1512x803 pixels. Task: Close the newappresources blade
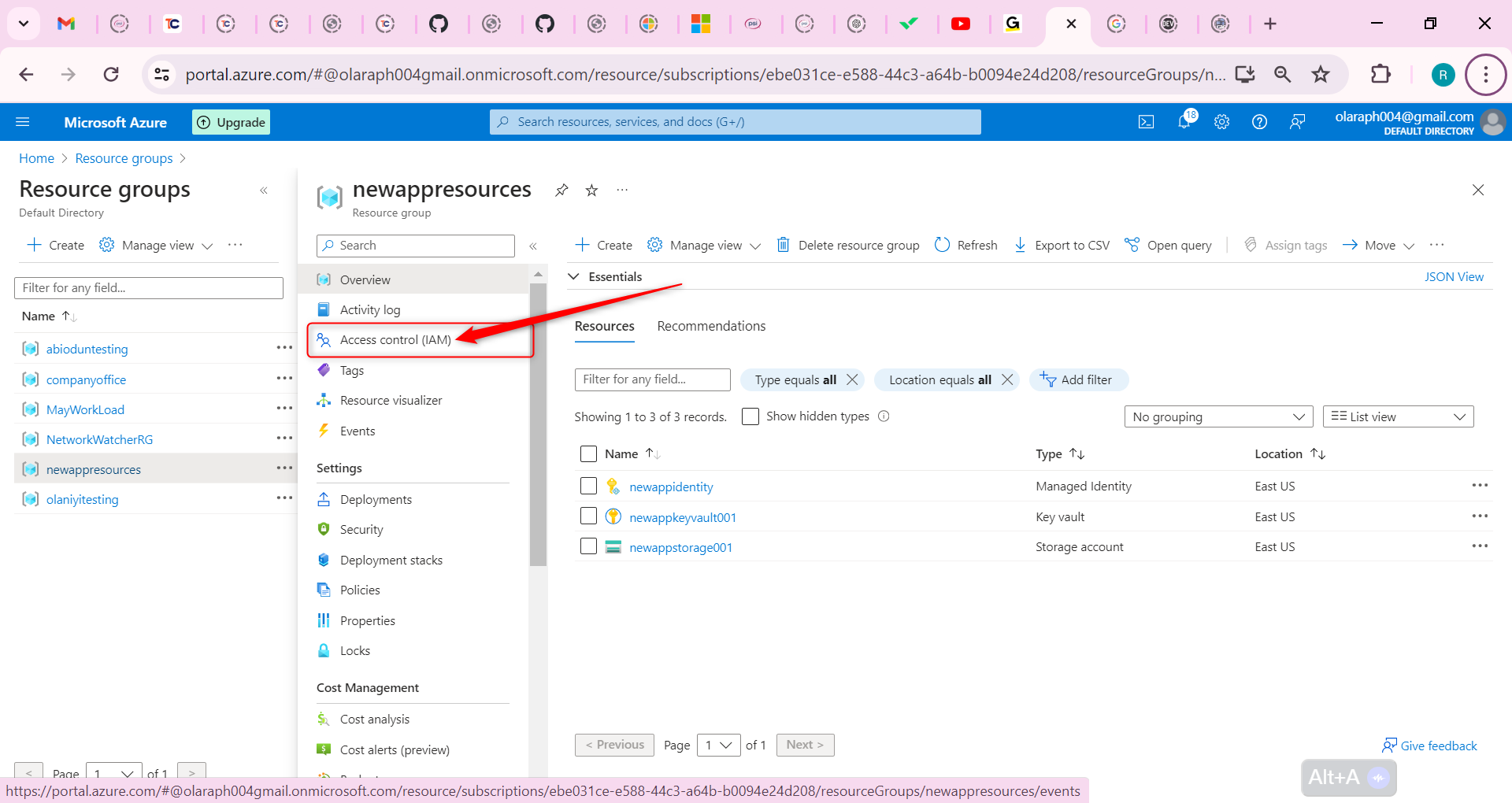click(x=1478, y=190)
